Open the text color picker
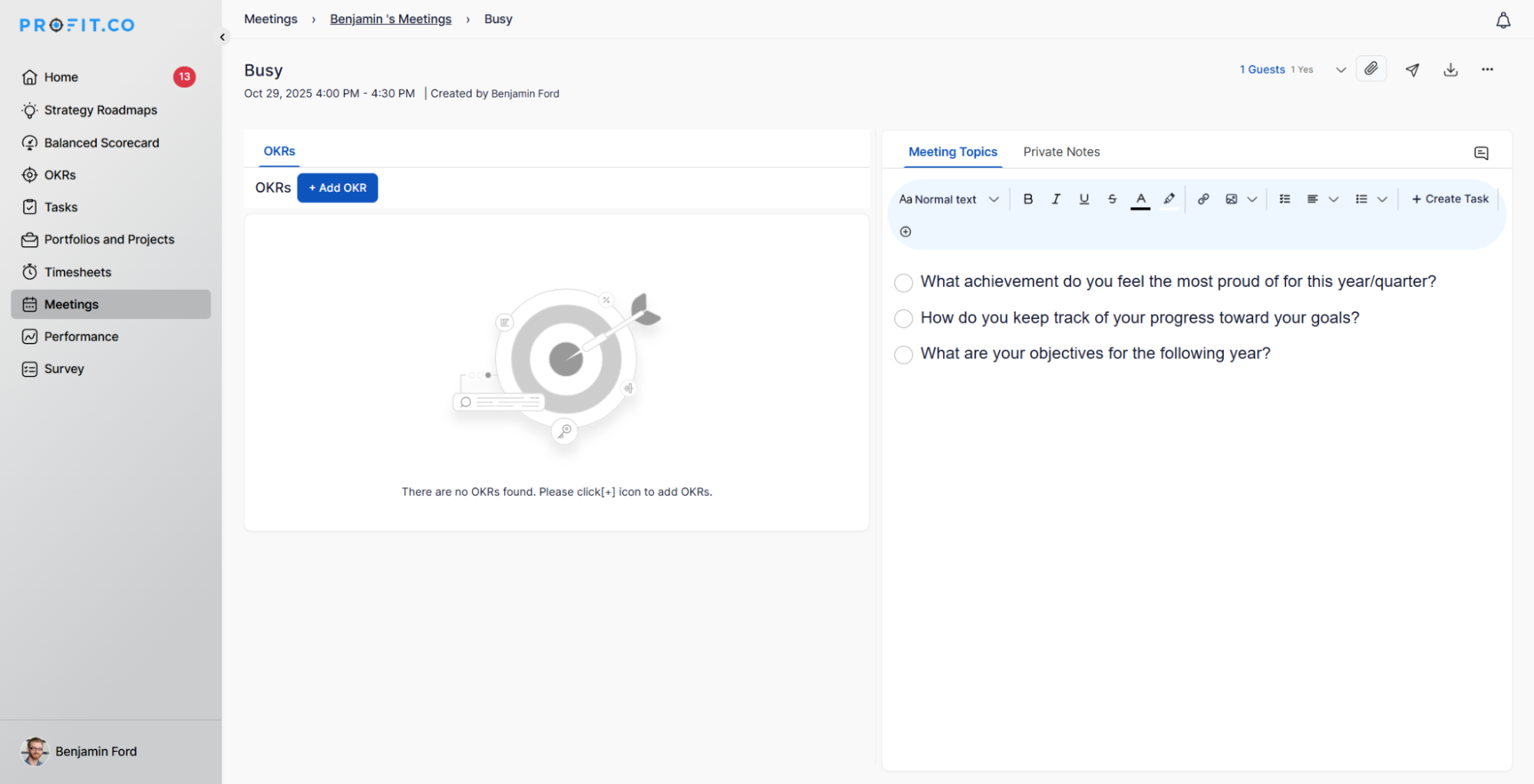Image resolution: width=1534 pixels, height=784 pixels. (1140, 199)
